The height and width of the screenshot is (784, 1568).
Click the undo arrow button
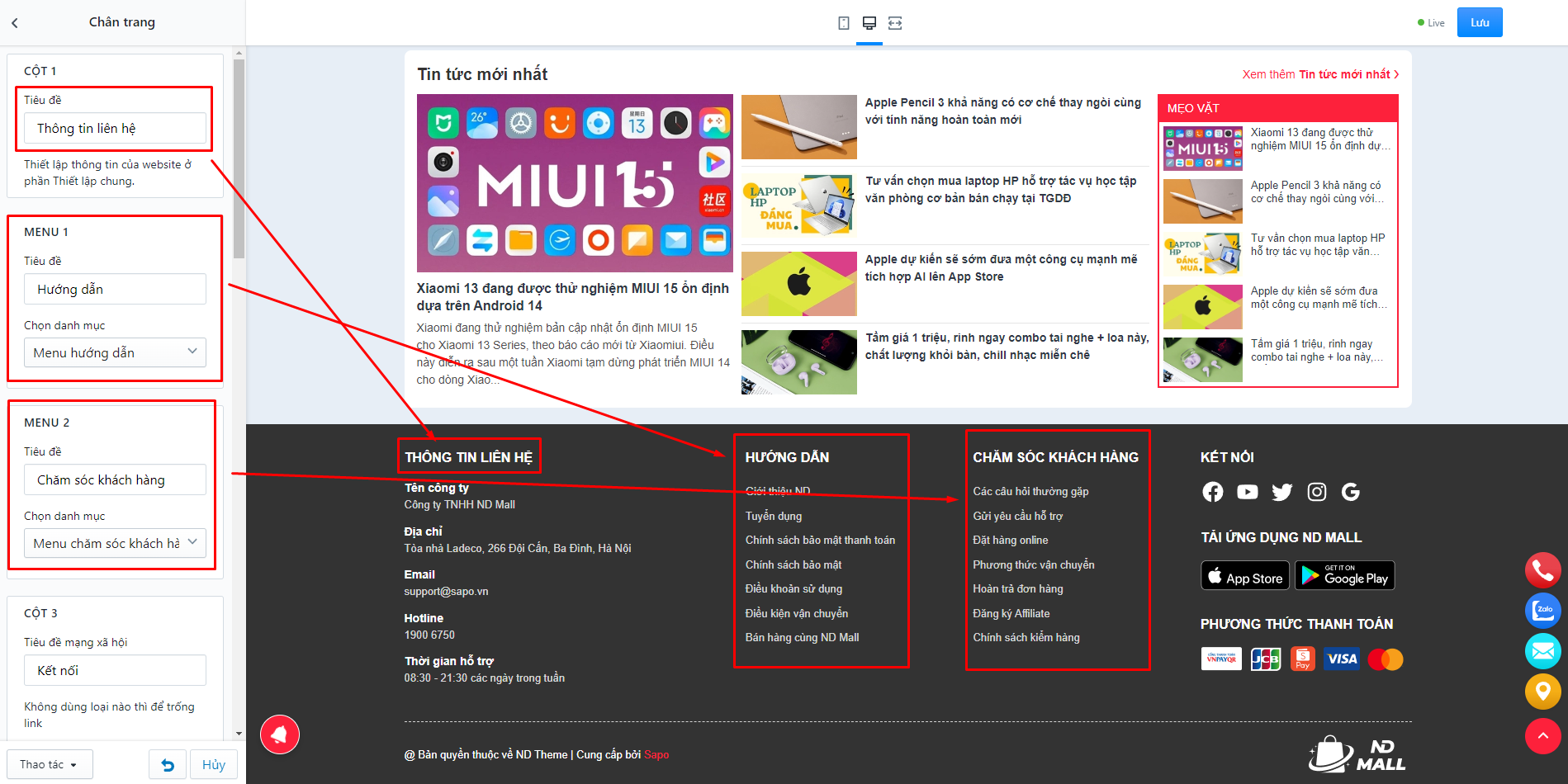point(168,765)
